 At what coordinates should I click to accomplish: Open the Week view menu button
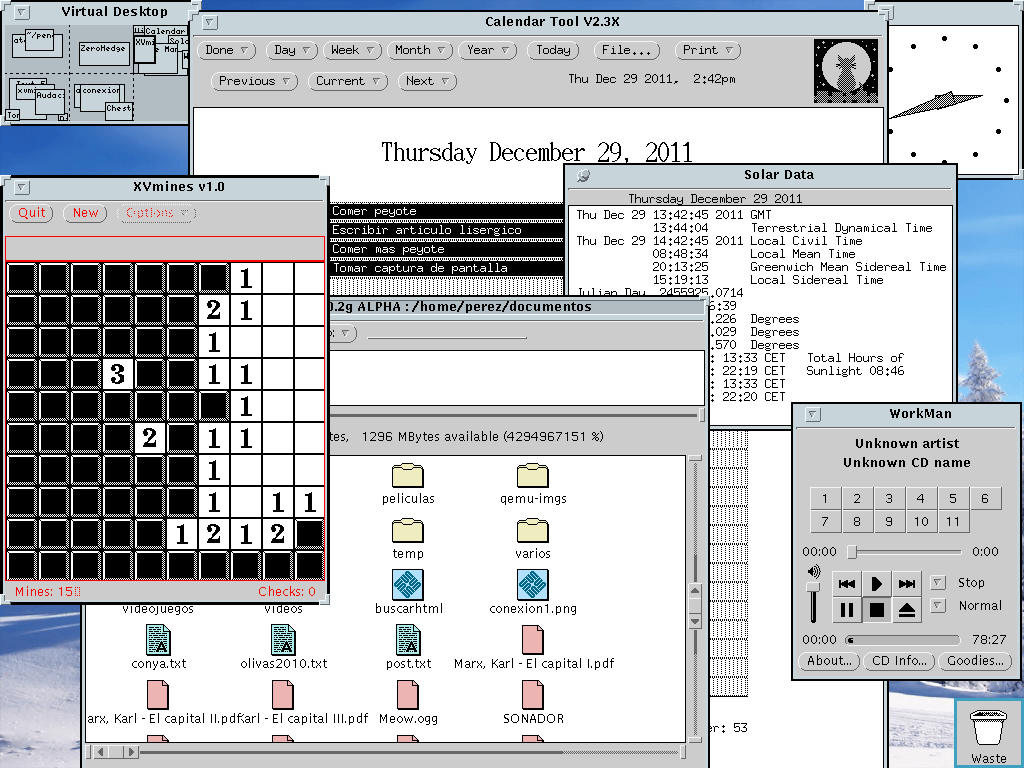click(352, 50)
